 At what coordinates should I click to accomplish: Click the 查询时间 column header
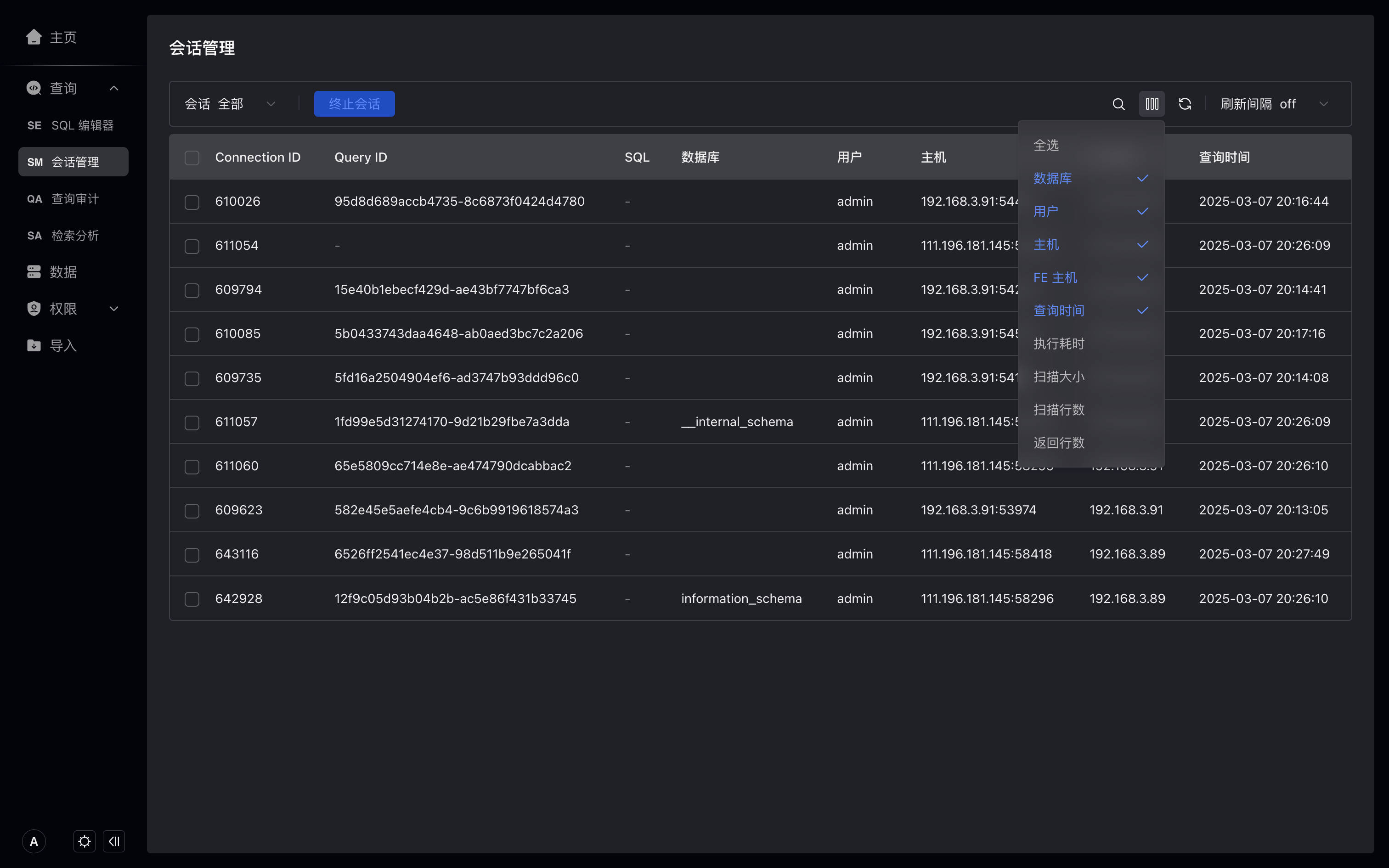point(1224,157)
